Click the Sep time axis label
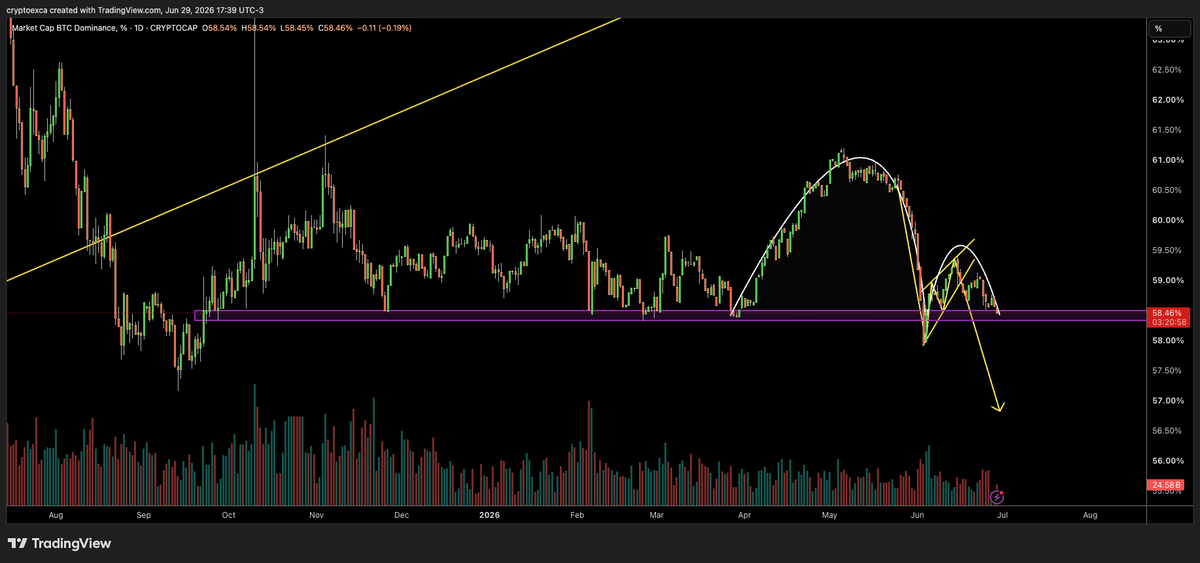Screen dimensions: 1200x563 (143, 515)
